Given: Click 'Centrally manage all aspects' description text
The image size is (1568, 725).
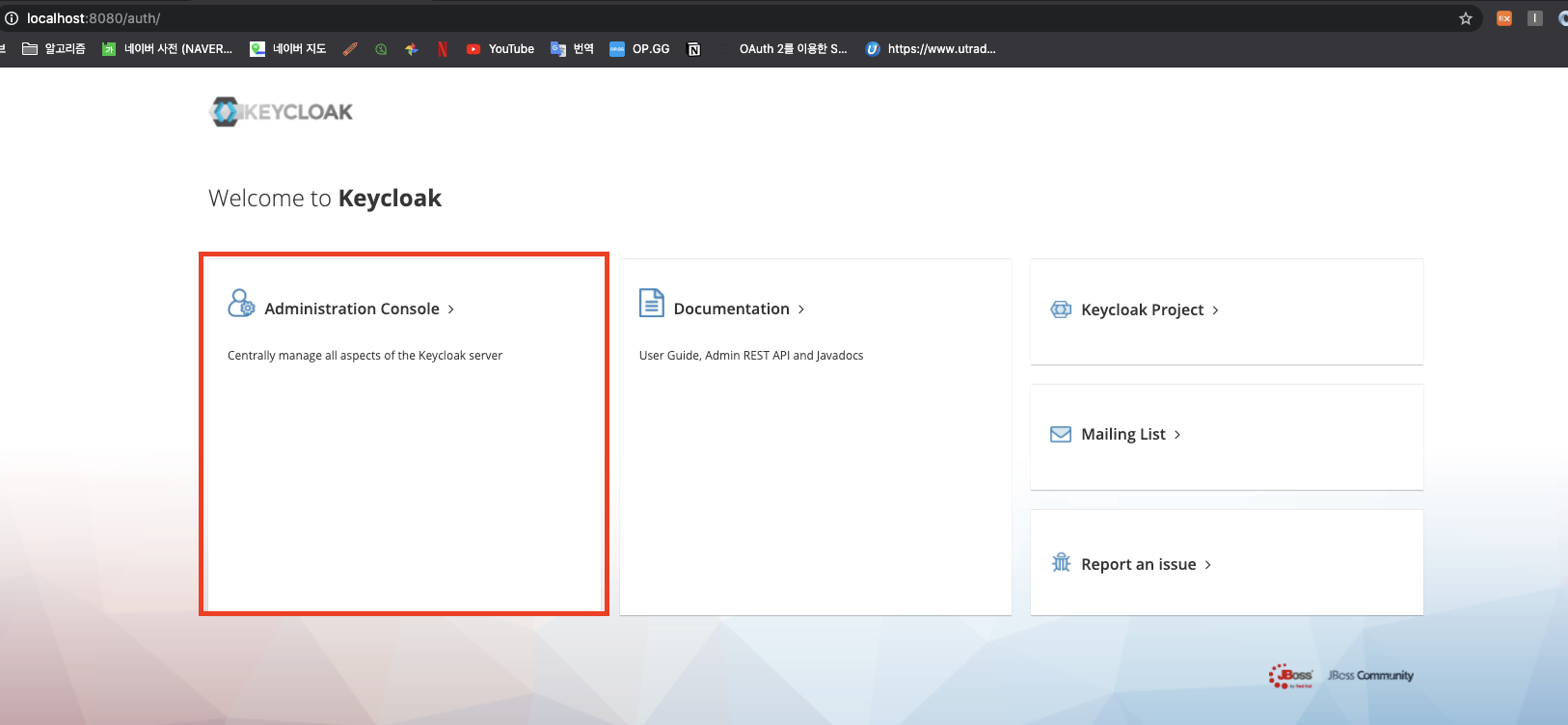Looking at the screenshot, I should pyautogui.click(x=365, y=356).
